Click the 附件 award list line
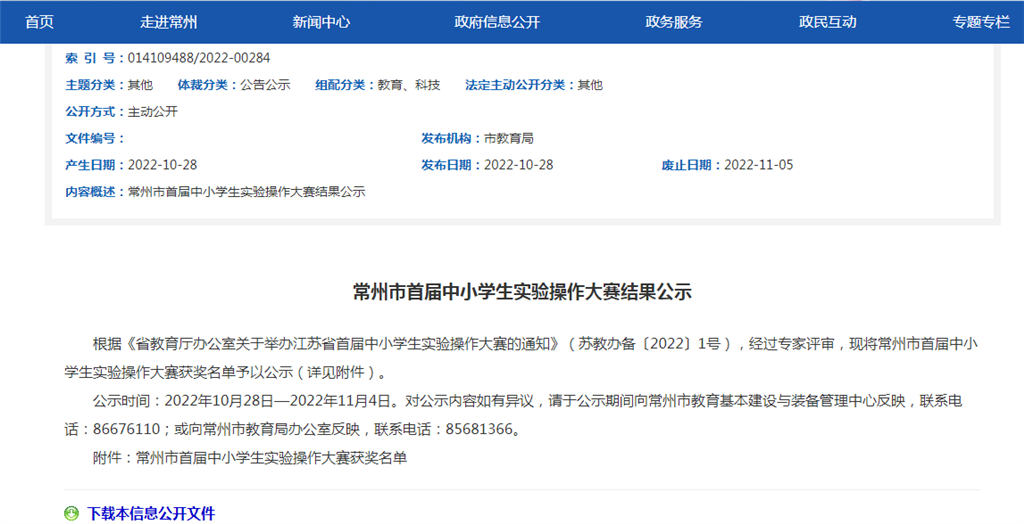 click(x=250, y=458)
